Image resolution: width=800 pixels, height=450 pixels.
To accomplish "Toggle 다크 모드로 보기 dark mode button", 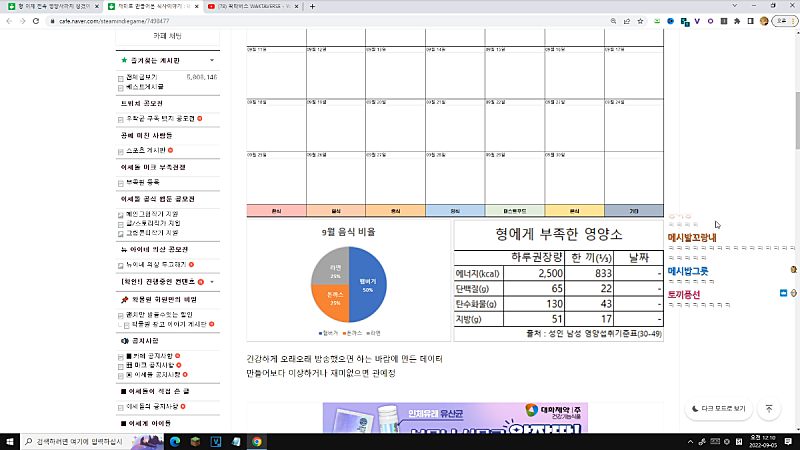I will tap(718, 409).
